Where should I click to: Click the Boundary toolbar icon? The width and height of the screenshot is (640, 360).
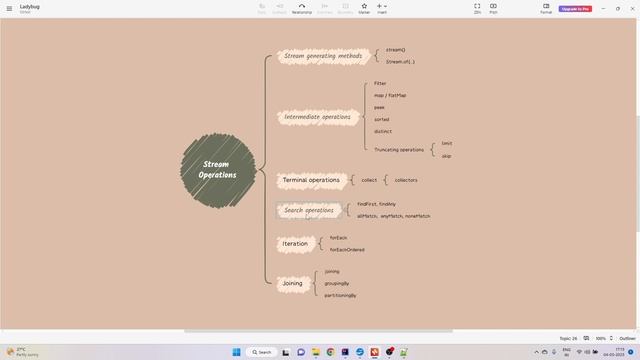345,9
